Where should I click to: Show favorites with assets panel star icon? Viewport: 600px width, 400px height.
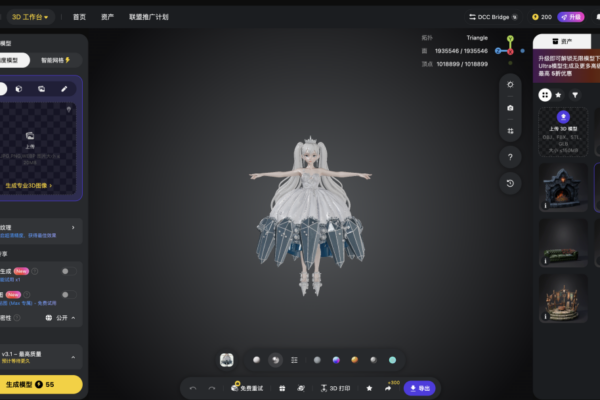558,95
